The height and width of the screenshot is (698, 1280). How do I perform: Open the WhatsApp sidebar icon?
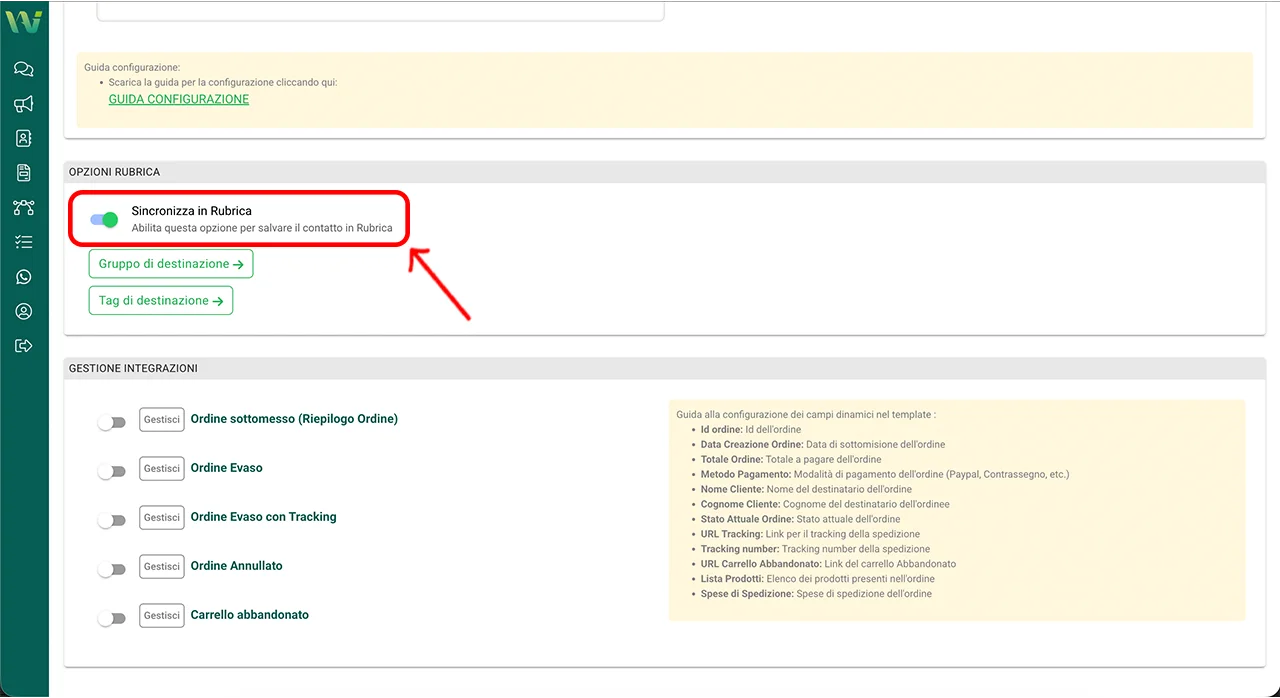tap(24, 277)
